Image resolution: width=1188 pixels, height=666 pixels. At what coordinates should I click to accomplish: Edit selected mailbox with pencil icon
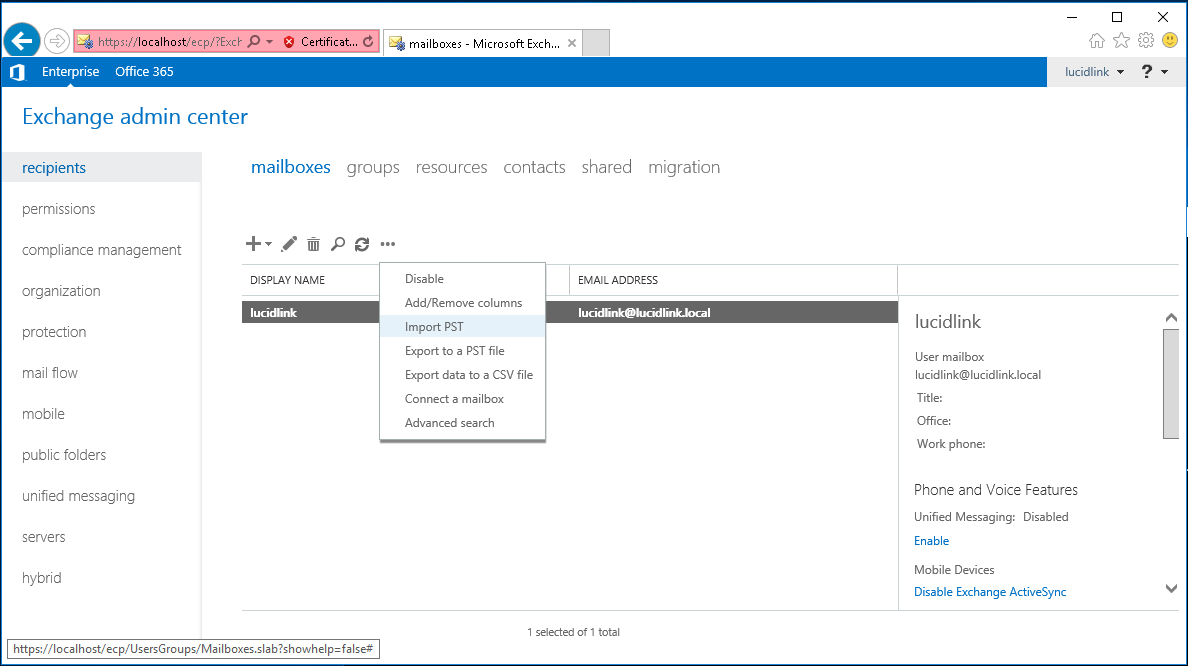coord(289,244)
